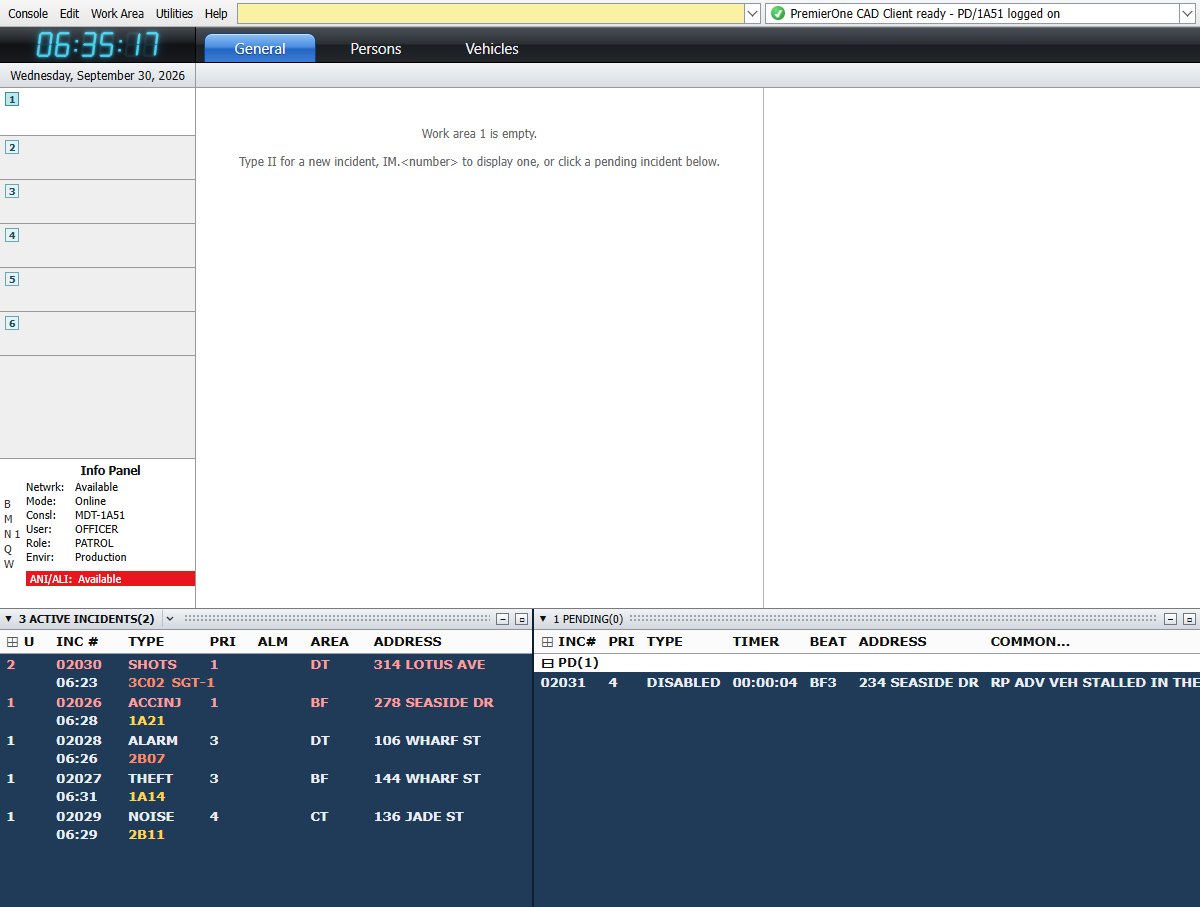Viewport: 1200px width, 907px height.
Task: Select incident 02028 ALARM row
Action: [266, 749]
